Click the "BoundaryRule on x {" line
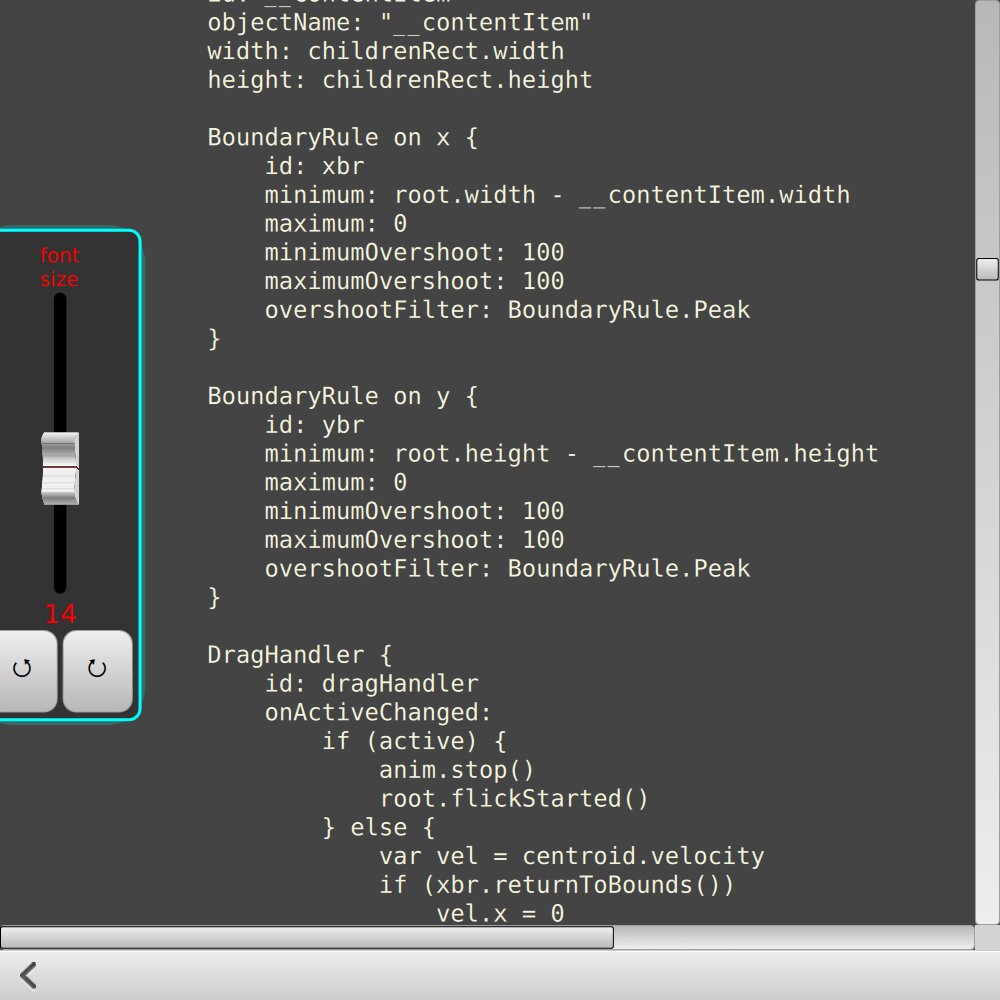 (x=342, y=137)
